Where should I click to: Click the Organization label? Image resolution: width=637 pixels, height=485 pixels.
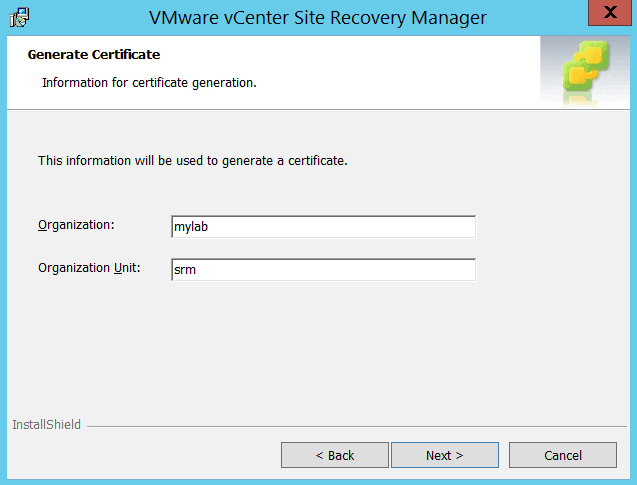[x=76, y=224]
